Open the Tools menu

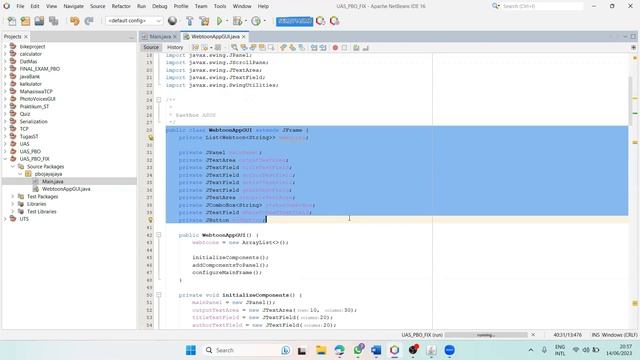pos(220,6)
